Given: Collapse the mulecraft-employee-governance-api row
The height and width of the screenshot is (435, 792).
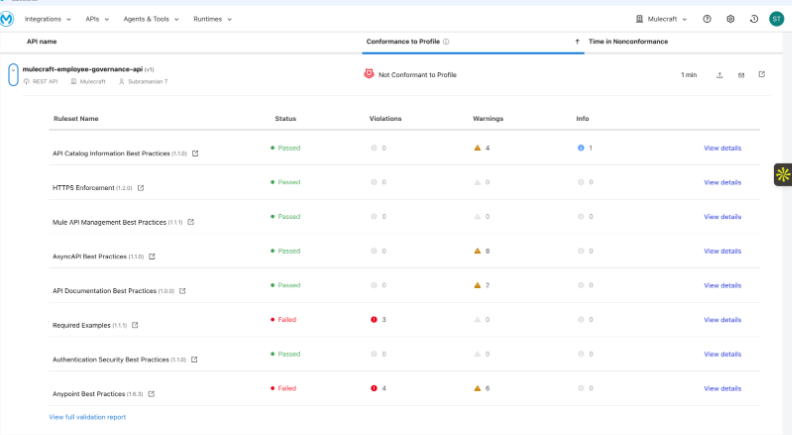Looking at the screenshot, I should [13, 74].
